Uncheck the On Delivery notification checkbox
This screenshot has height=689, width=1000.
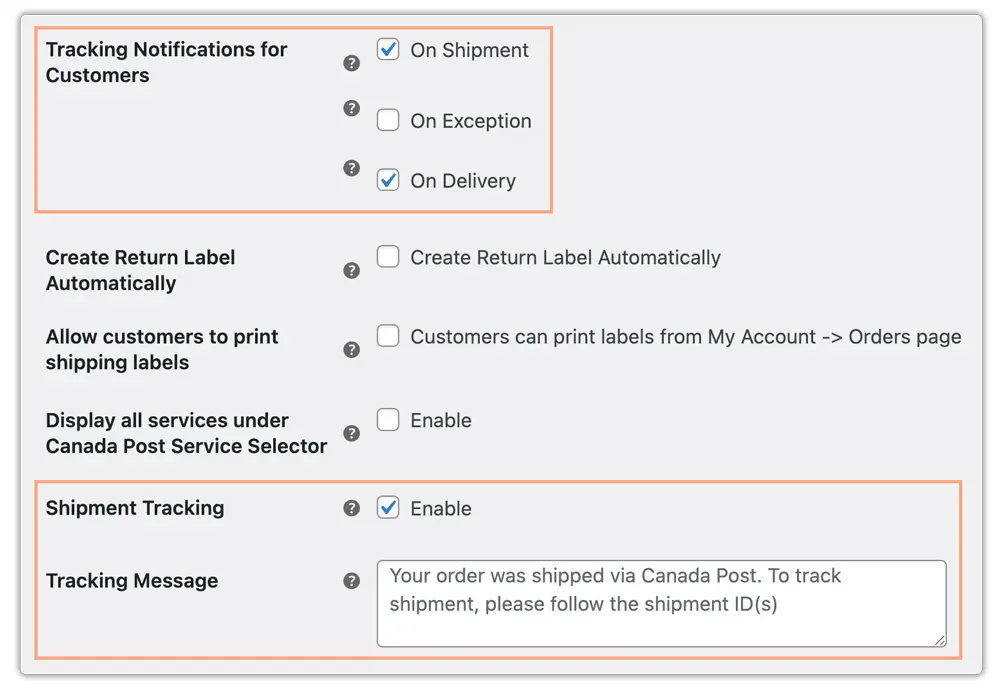pos(388,180)
